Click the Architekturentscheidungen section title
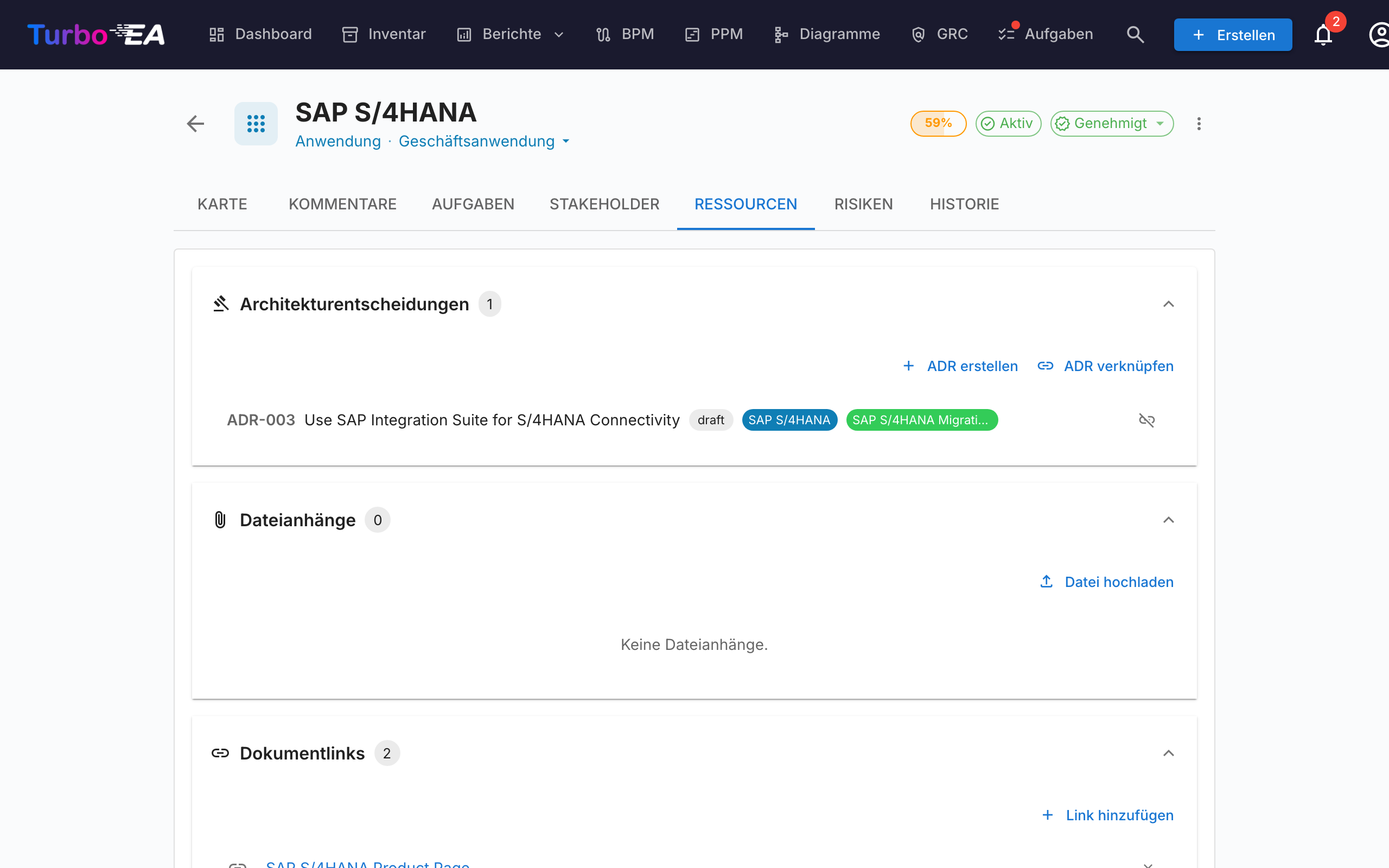Viewport: 1389px width, 868px height. pyautogui.click(x=354, y=304)
